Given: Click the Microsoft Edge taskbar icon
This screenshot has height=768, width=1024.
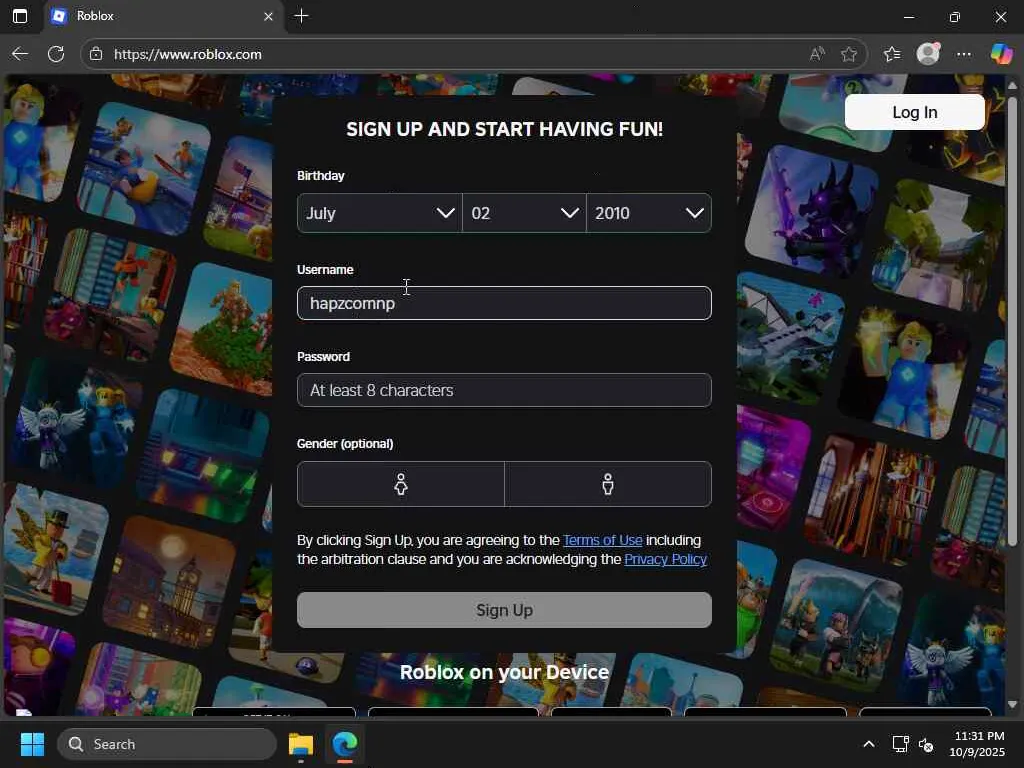Looking at the screenshot, I should pos(345,744).
